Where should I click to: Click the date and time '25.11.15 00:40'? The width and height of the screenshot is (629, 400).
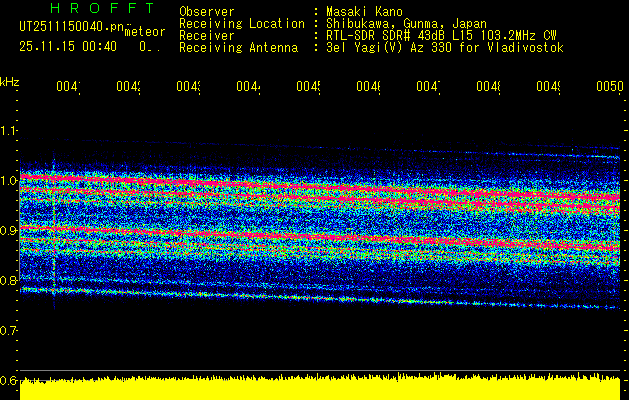click(x=68, y=47)
